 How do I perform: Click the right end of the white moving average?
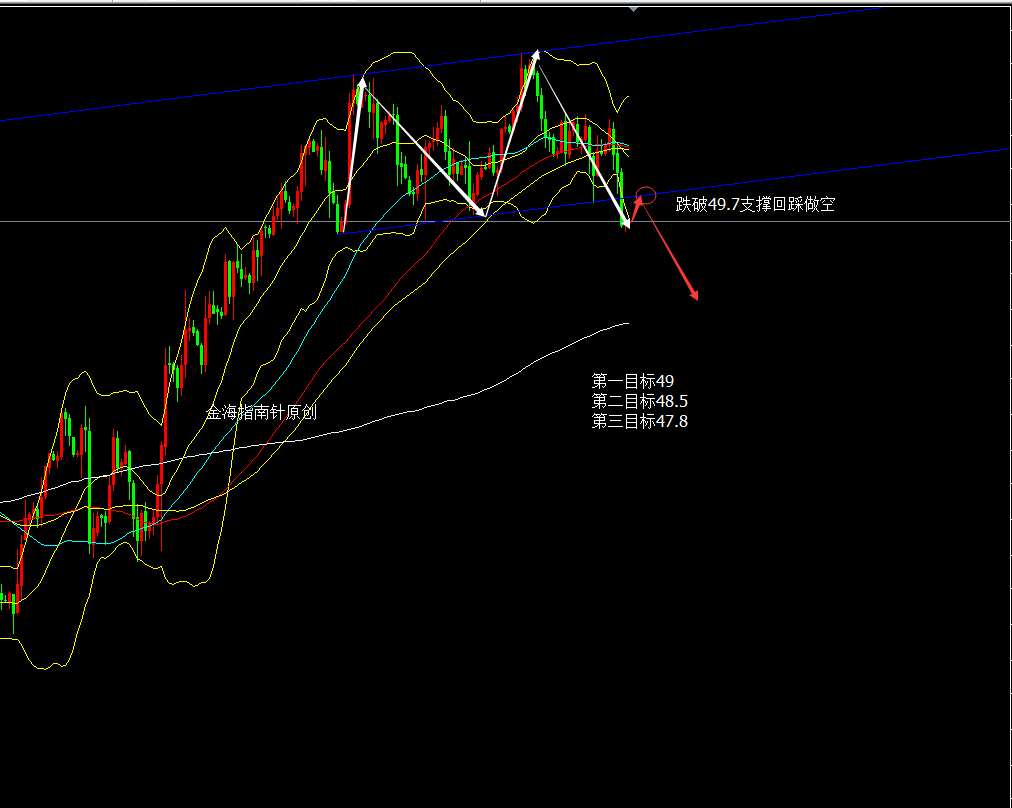pos(626,324)
